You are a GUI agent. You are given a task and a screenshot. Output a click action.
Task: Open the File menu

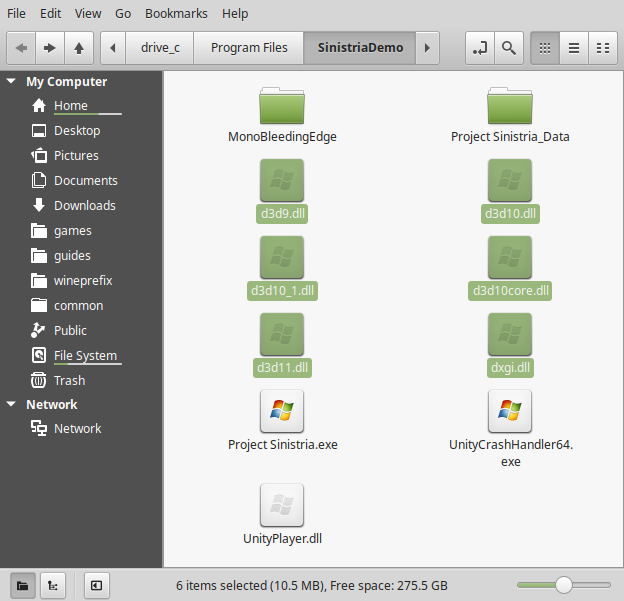pyautogui.click(x=16, y=14)
